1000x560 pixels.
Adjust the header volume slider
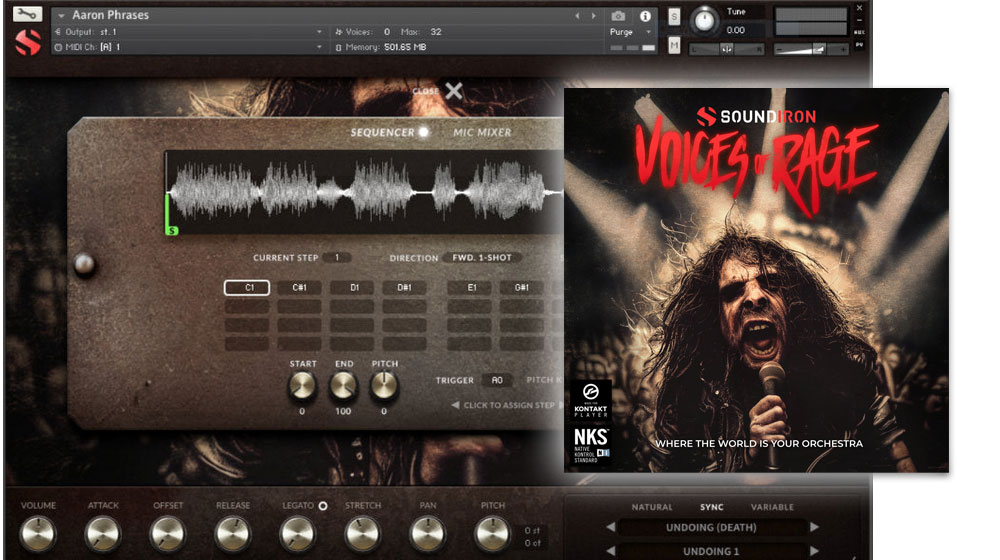(x=811, y=49)
